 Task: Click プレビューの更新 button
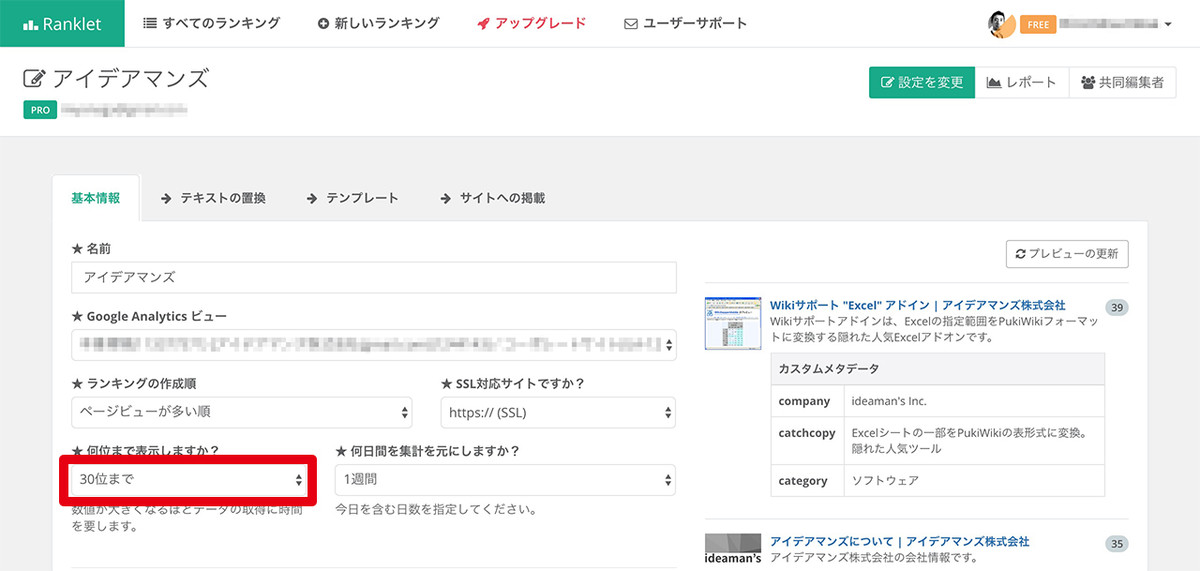pos(1067,254)
